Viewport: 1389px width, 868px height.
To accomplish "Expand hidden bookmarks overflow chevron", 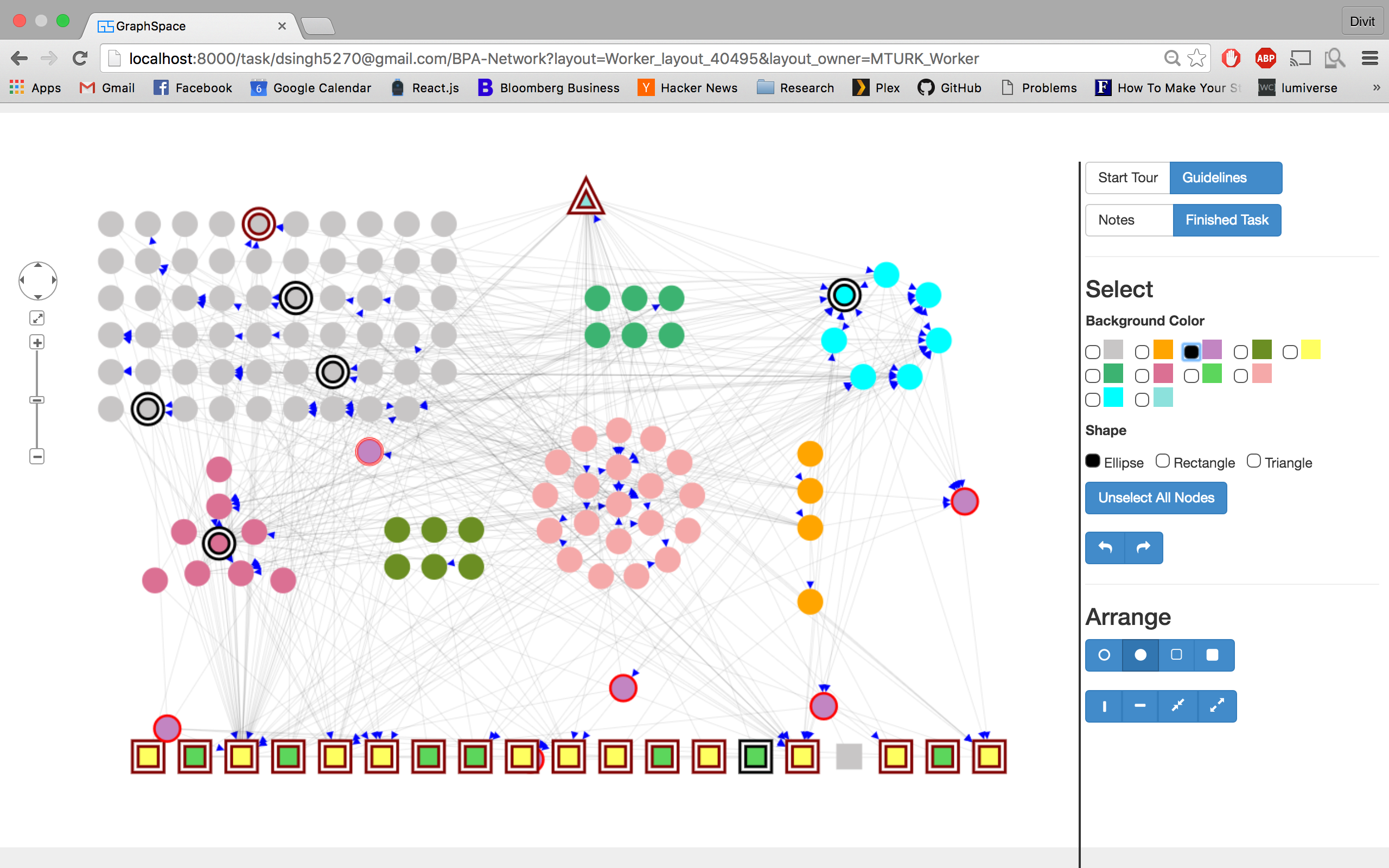I will [x=1376, y=88].
